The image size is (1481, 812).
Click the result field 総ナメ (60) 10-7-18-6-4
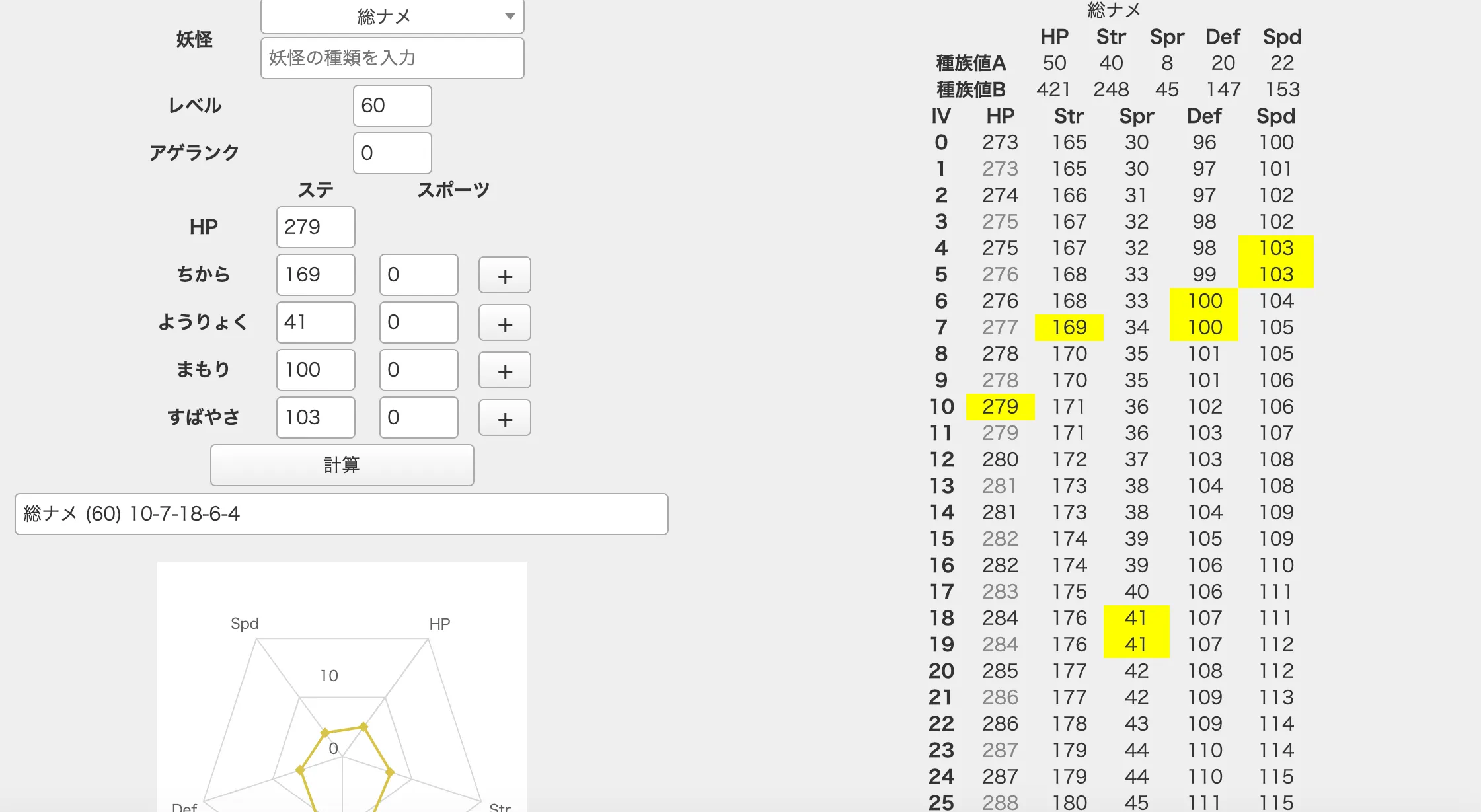(341, 514)
